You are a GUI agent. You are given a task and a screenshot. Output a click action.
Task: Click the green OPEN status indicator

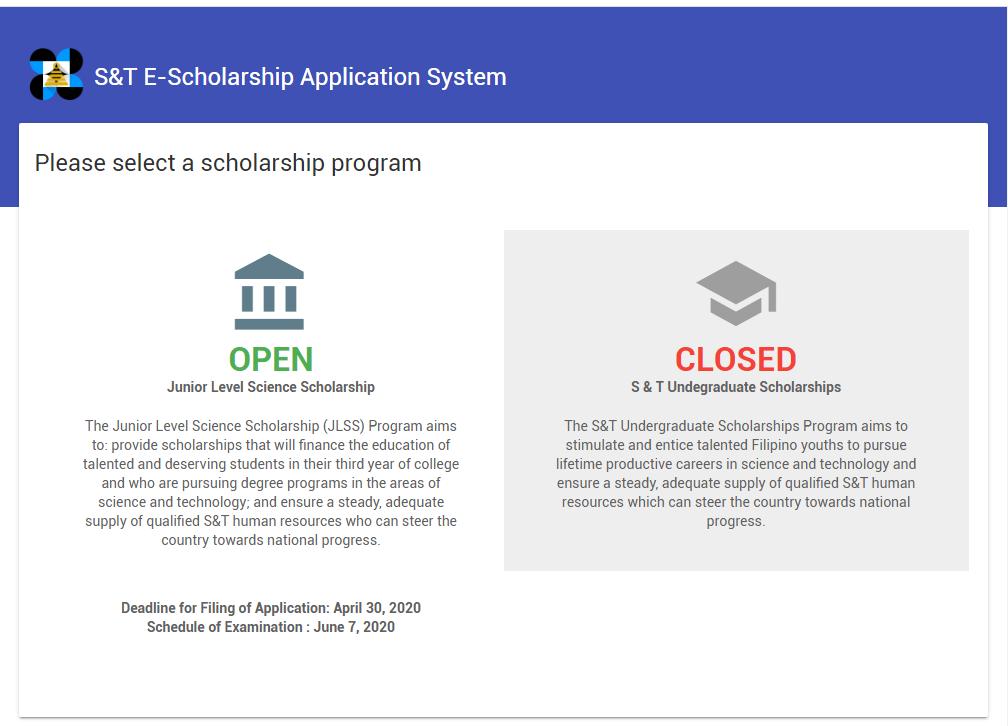(x=269, y=359)
